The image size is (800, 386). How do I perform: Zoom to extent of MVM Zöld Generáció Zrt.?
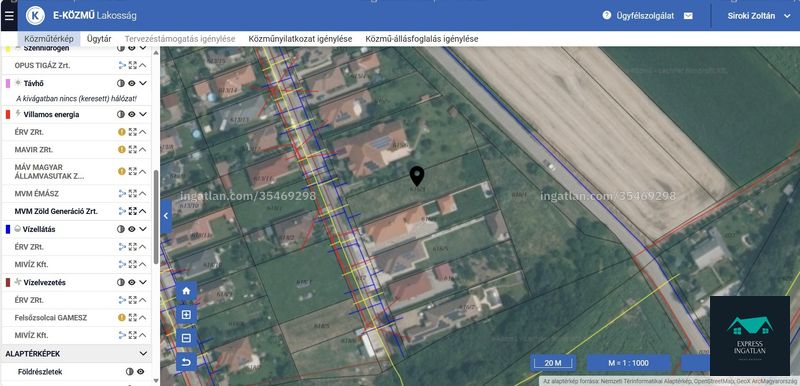pos(133,211)
